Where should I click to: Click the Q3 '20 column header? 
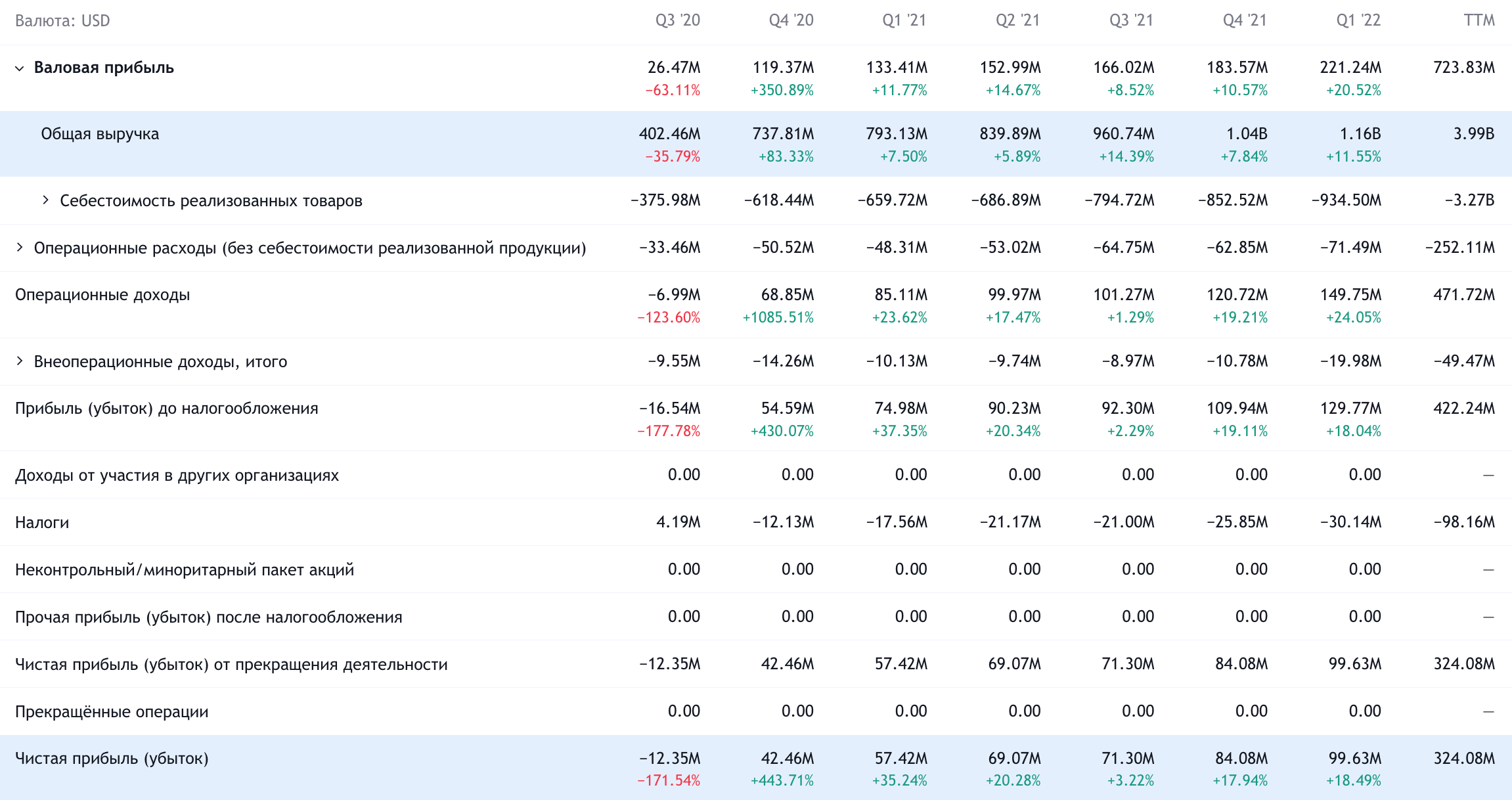point(678,20)
